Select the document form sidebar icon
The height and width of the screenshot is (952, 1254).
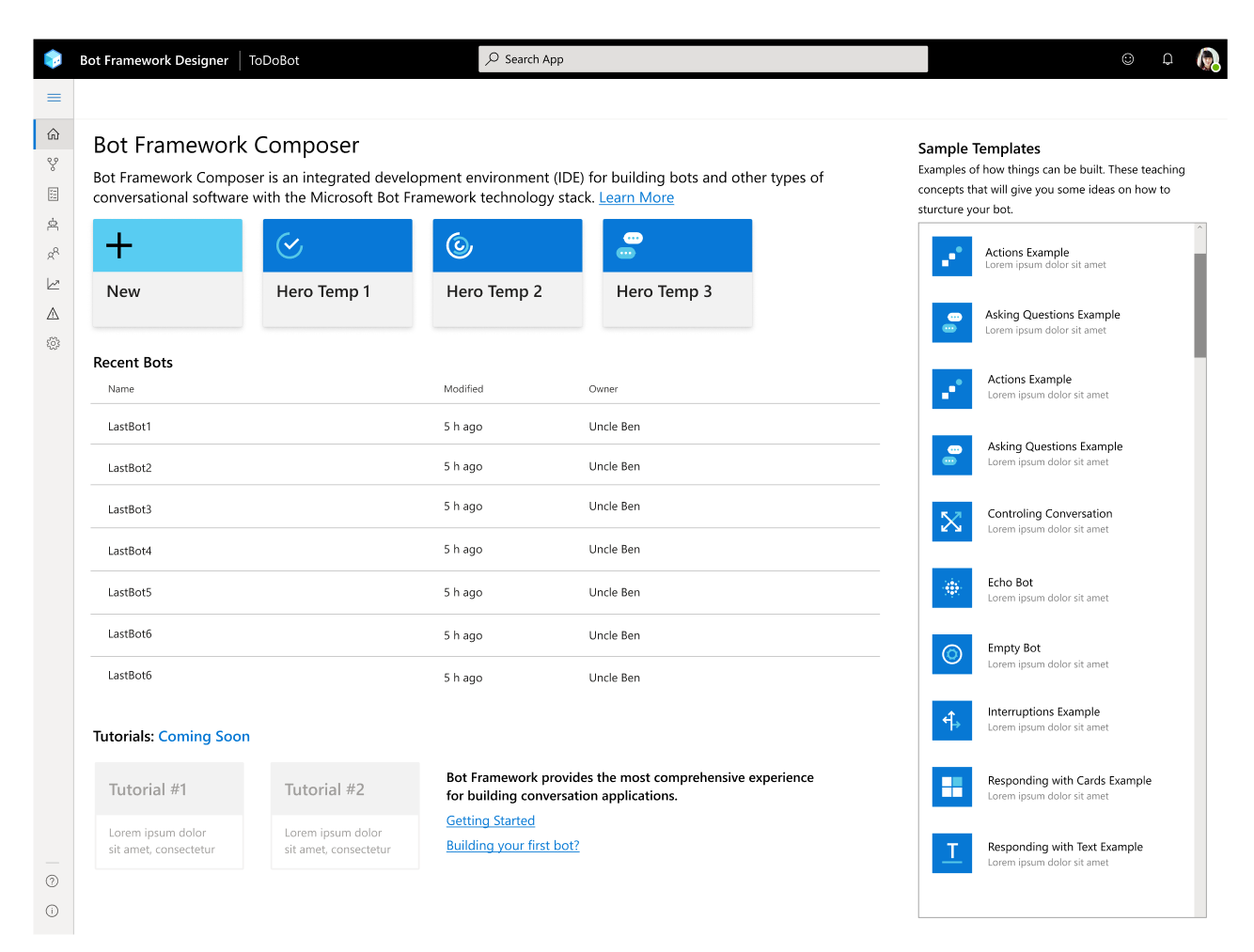54,195
